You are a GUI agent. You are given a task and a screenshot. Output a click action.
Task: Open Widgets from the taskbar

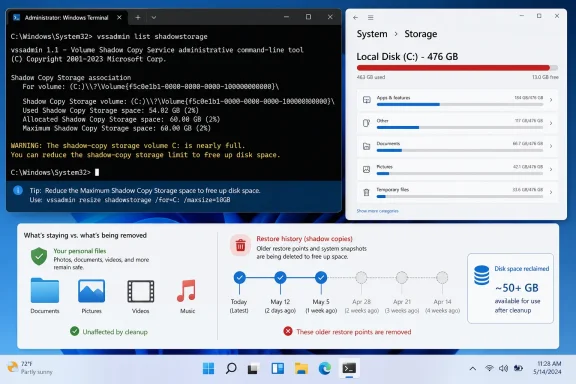(x=277, y=368)
